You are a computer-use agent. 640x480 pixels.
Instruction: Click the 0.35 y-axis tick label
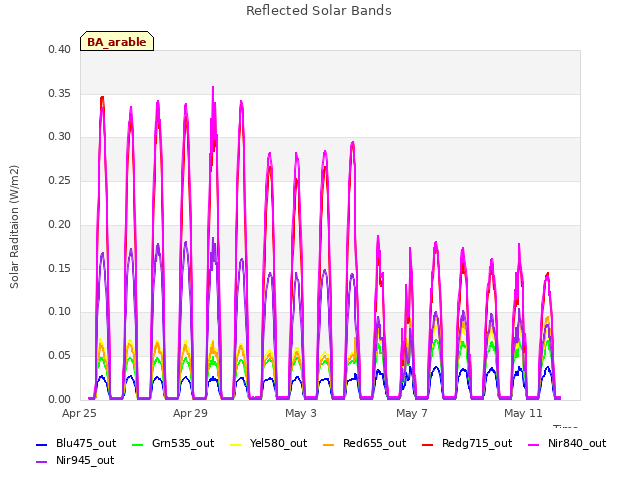point(59,93)
